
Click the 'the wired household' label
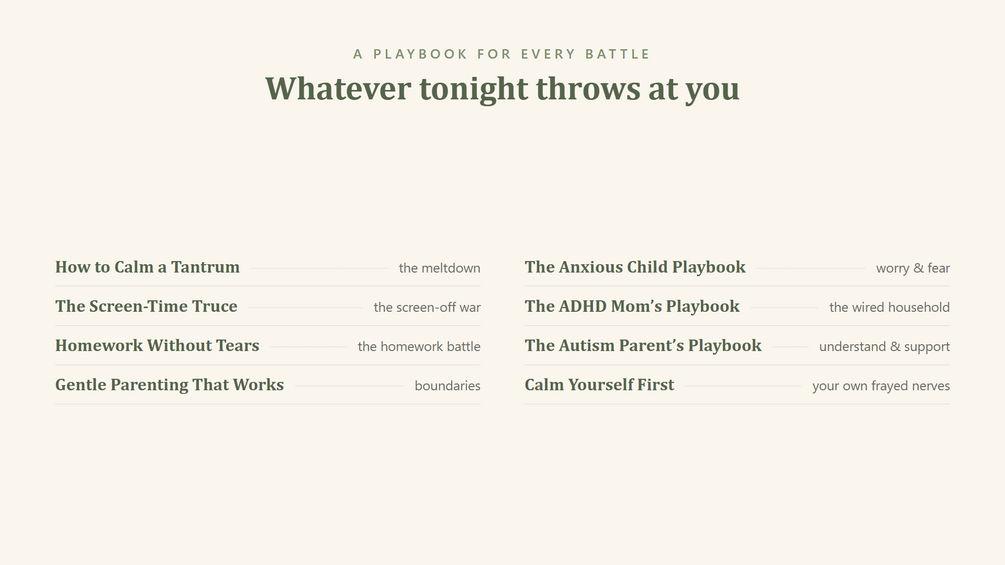[890, 307]
